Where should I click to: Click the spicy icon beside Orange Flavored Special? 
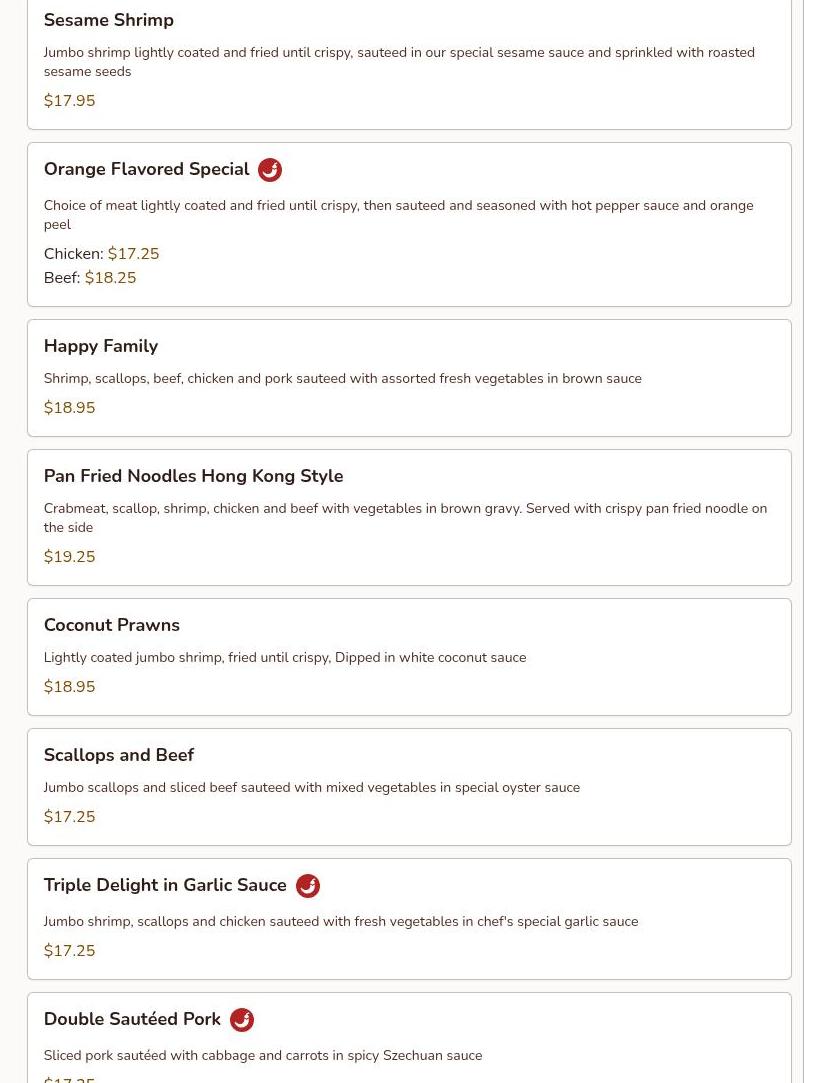pyautogui.click(x=269, y=170)
